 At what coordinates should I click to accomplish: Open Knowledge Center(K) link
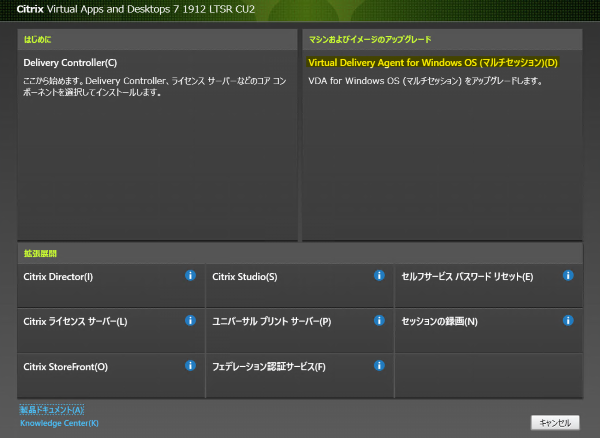click(59, 423)
